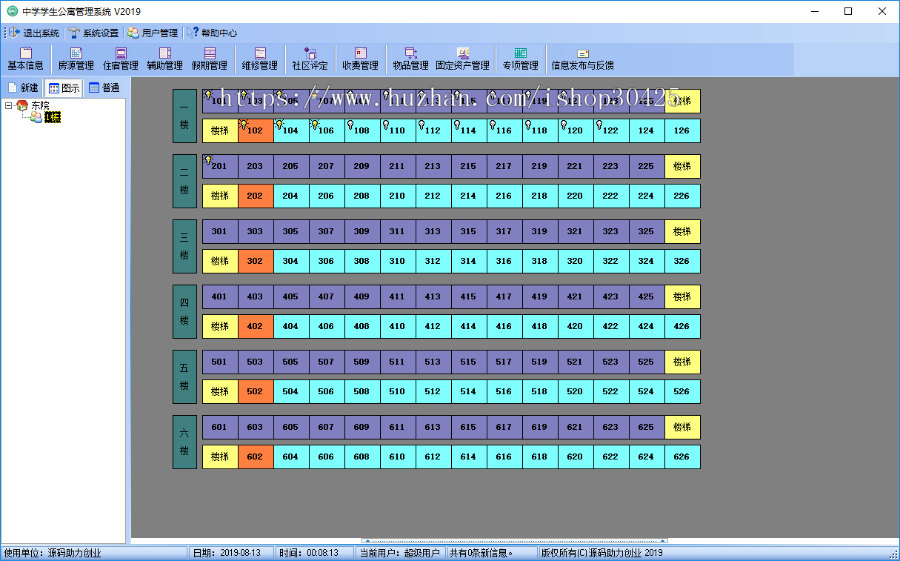
Task: Switch to the 普通 view mode
Action: pyautogui.click(x=104, y=88)
